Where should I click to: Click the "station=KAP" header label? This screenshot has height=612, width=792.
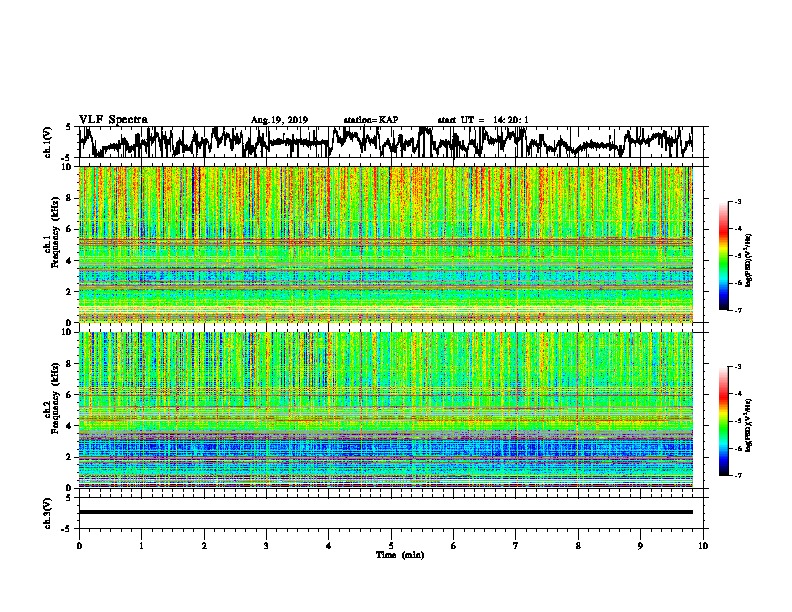(371, 120)
